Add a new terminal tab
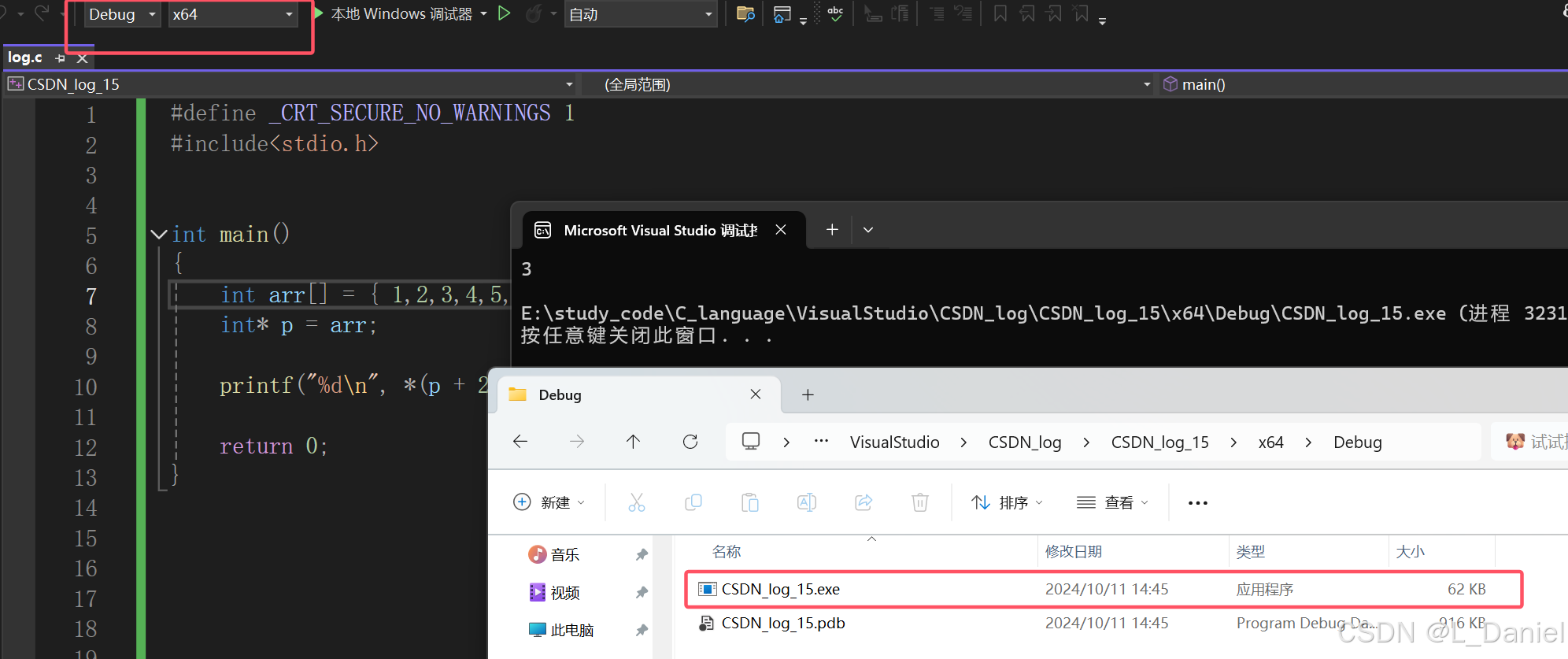This screenshot has width=1568, height=659. click(832, 230)
